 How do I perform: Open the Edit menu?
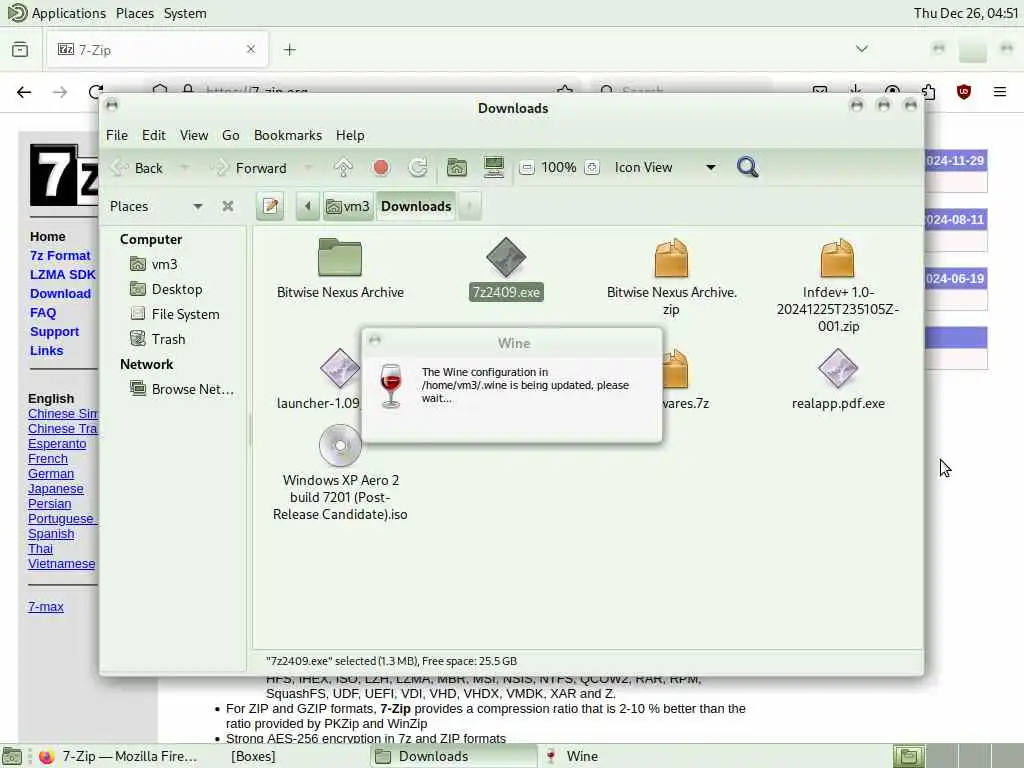[154, 135]
